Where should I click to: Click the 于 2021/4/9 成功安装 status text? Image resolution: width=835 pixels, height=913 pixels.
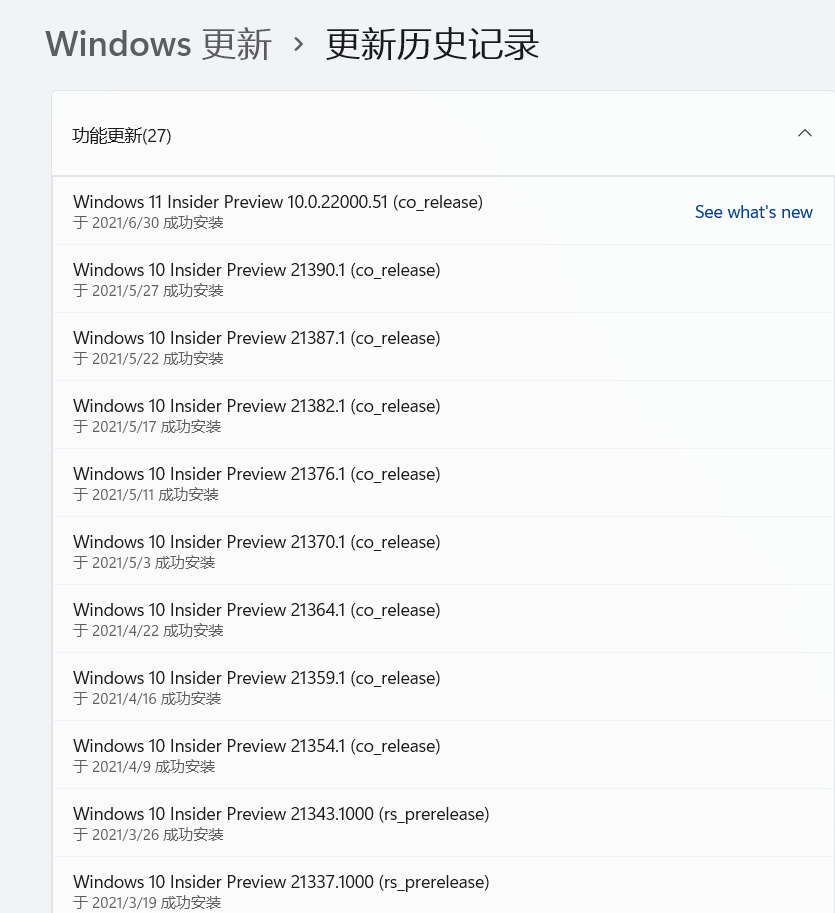click(144, 766)
